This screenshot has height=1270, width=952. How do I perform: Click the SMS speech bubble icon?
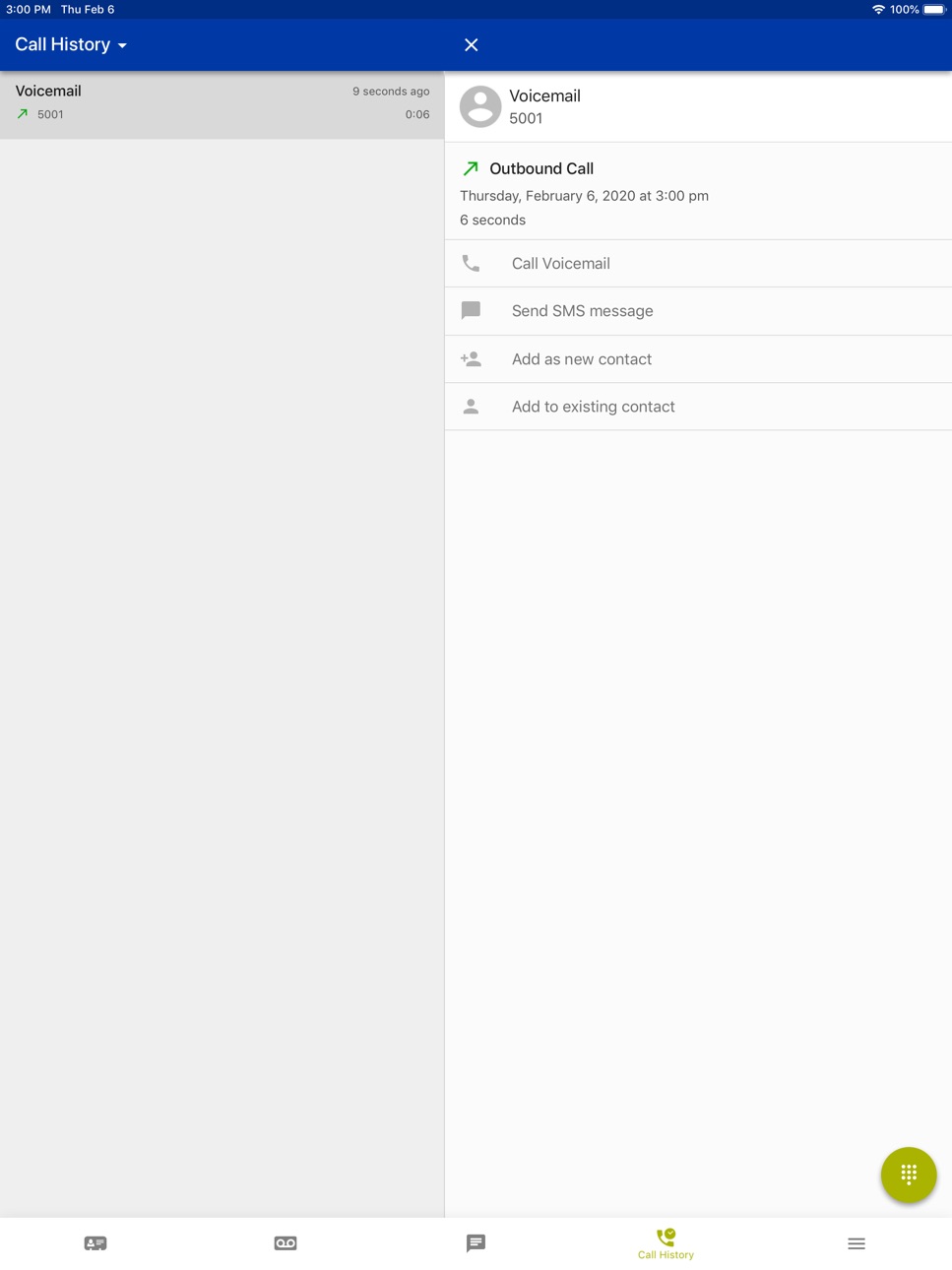471,311
